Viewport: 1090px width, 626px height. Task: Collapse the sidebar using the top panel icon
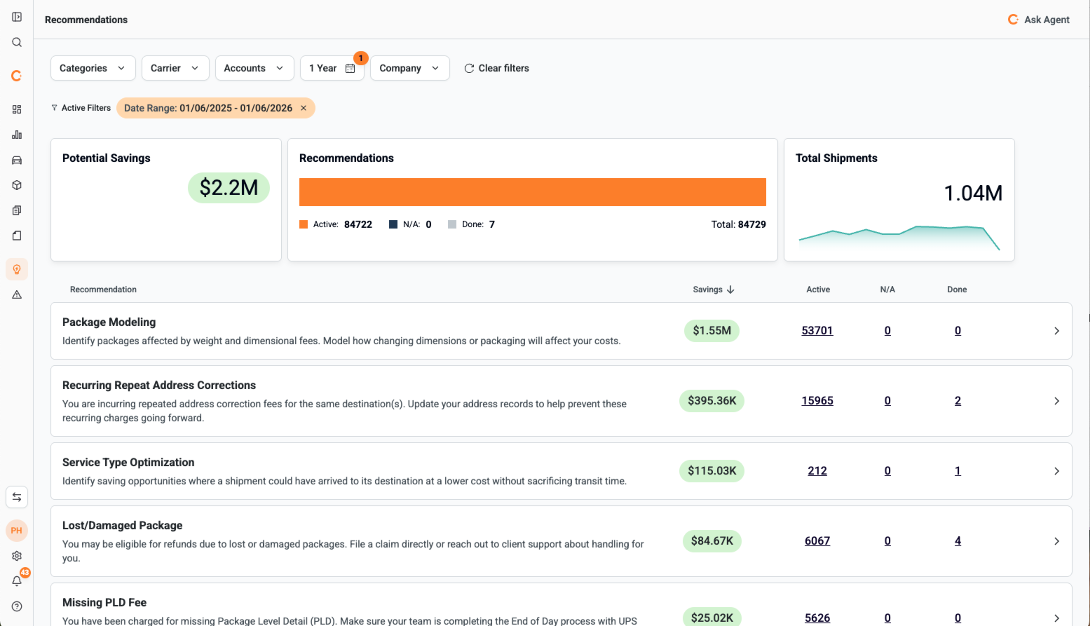click(16, 17)
